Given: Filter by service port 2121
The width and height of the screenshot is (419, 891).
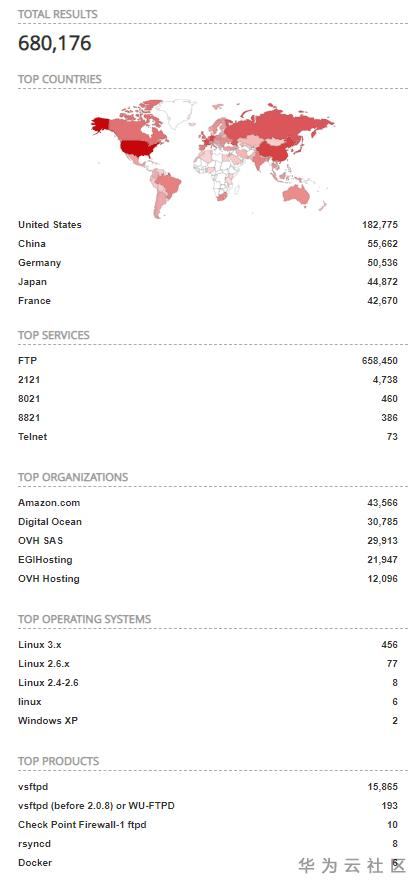Looking at the screenshot, I should point(29,380).
